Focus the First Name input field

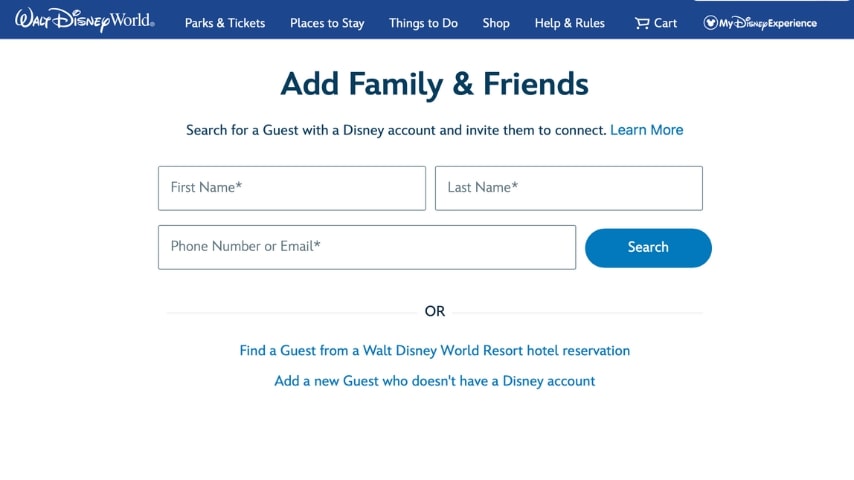click(x=292, y=188)
